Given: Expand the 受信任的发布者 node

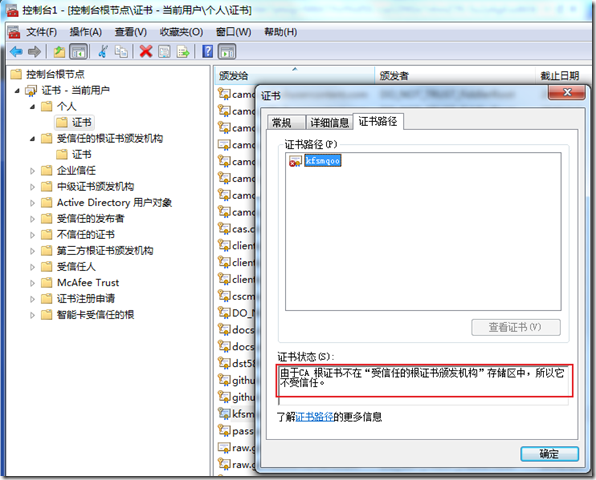Looking at the screenshot, I should 33,219.
